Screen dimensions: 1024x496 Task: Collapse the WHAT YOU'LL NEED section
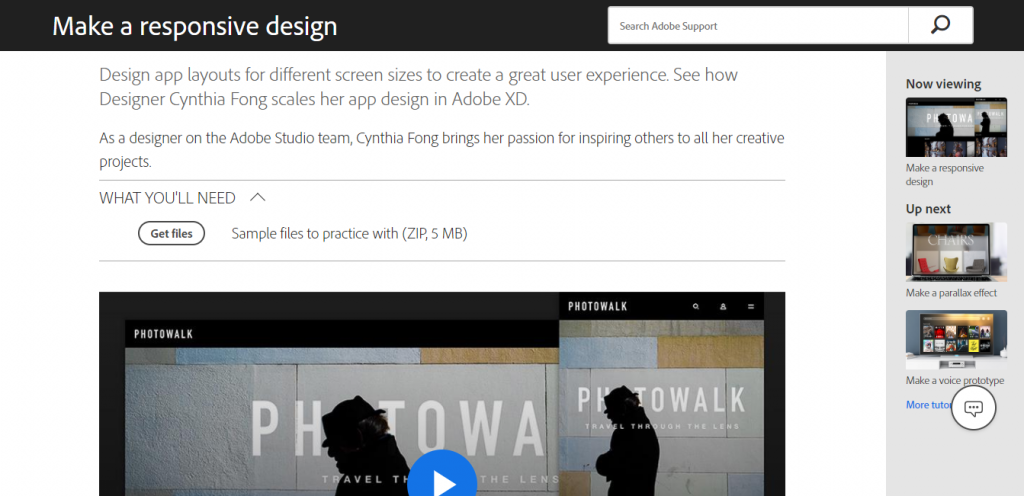[258, 197]
